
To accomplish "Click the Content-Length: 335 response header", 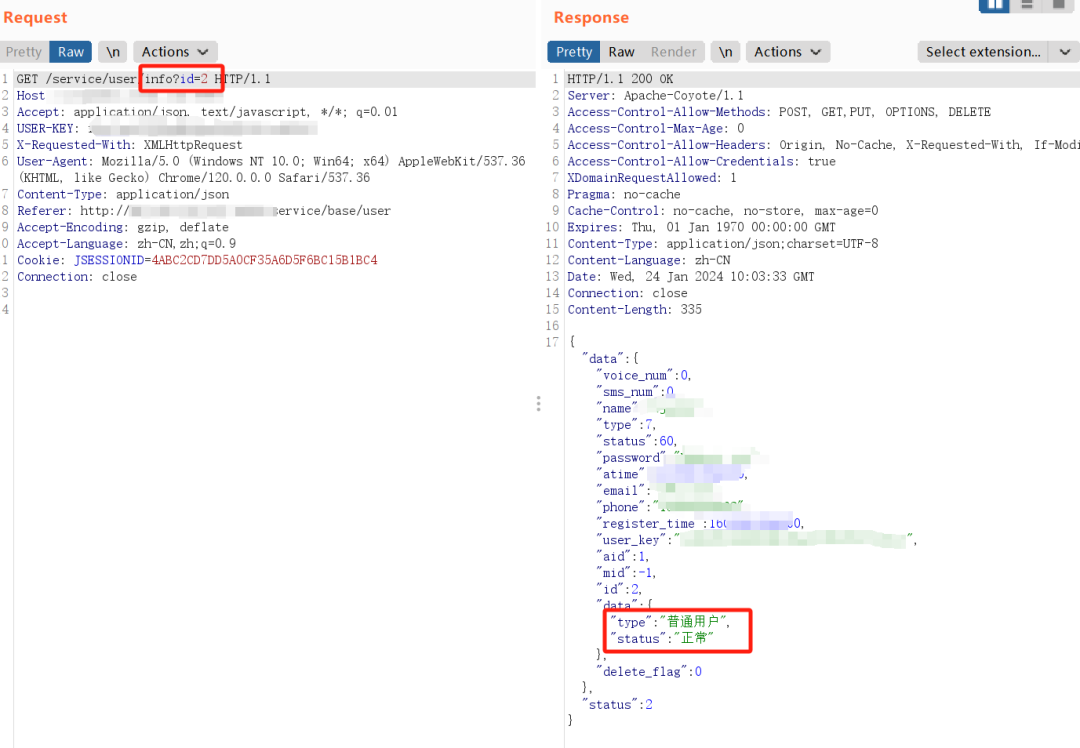I will pos(634,310).
